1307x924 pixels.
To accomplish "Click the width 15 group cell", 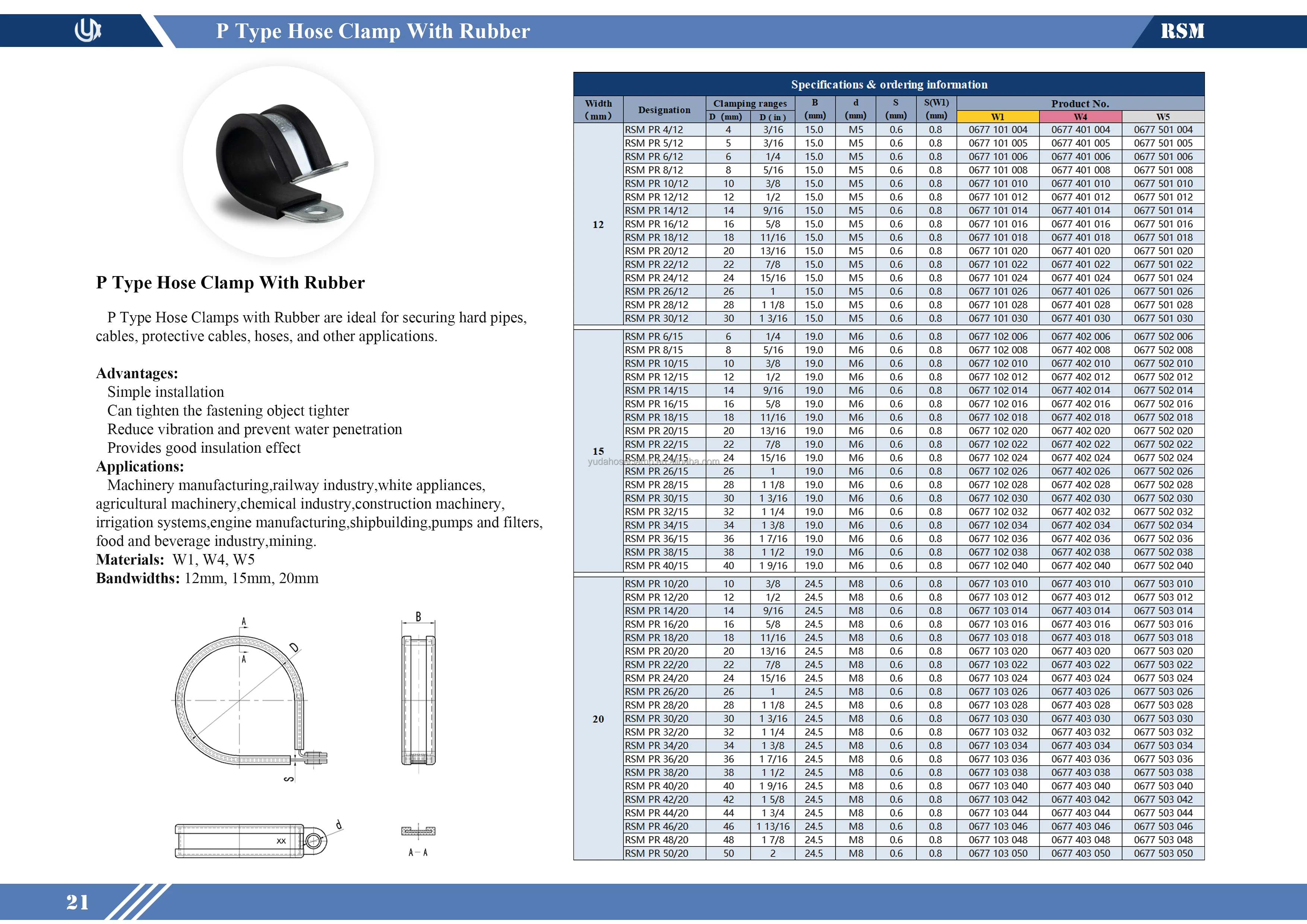I will [x=598, y=451].
